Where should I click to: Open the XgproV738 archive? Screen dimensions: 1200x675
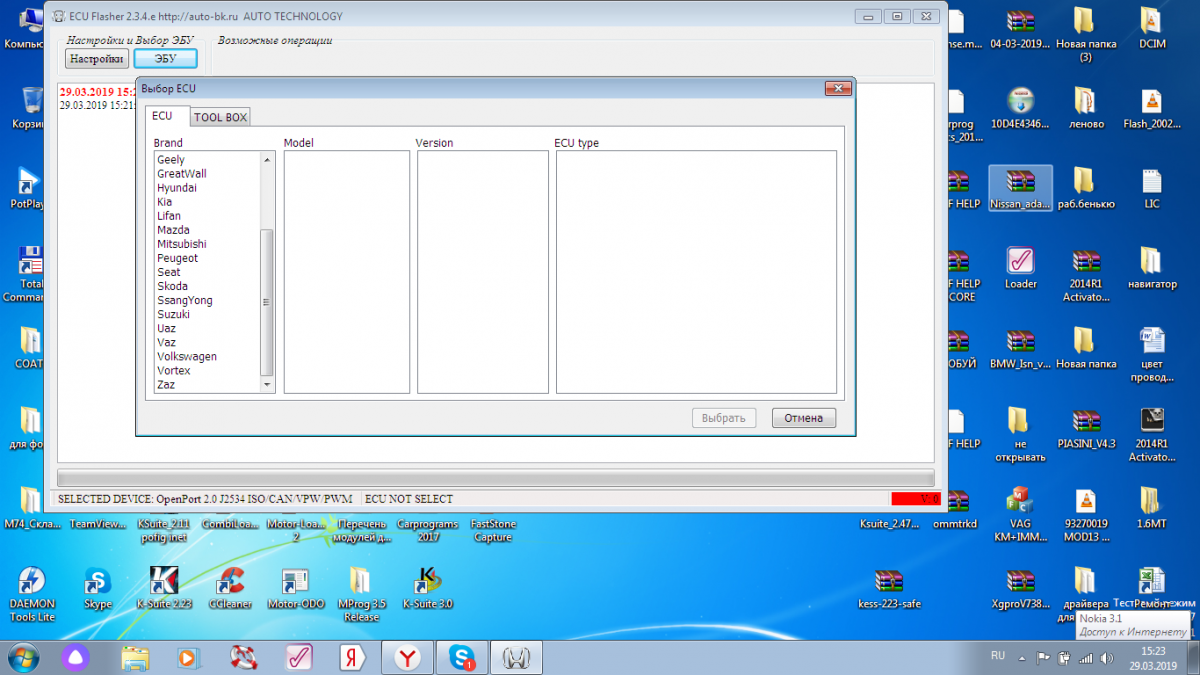point(1020,588)
